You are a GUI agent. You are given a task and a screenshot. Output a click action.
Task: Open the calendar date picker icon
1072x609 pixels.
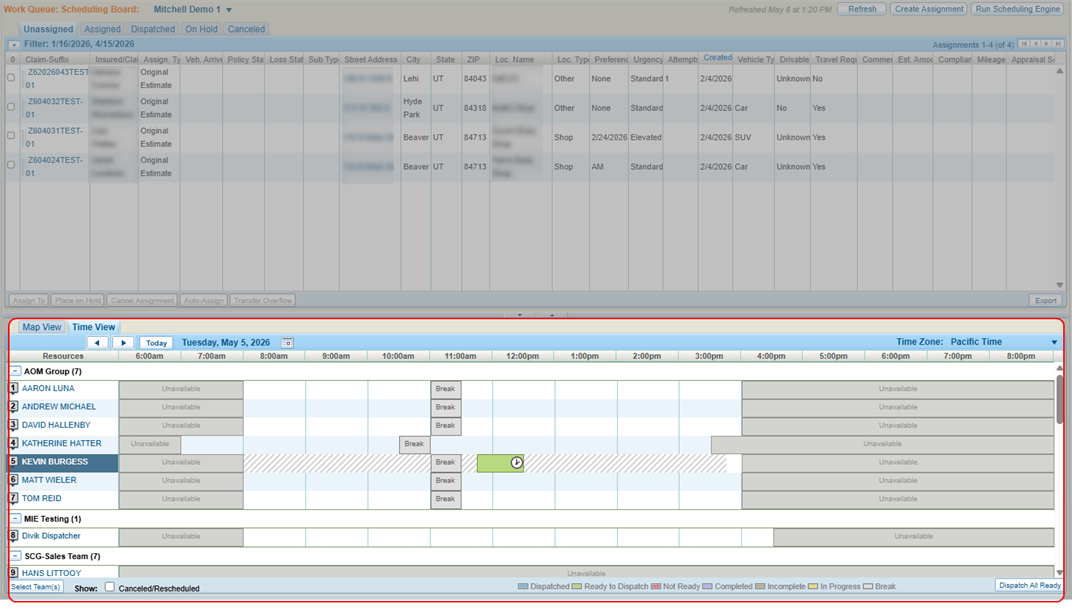coord(288,342)
